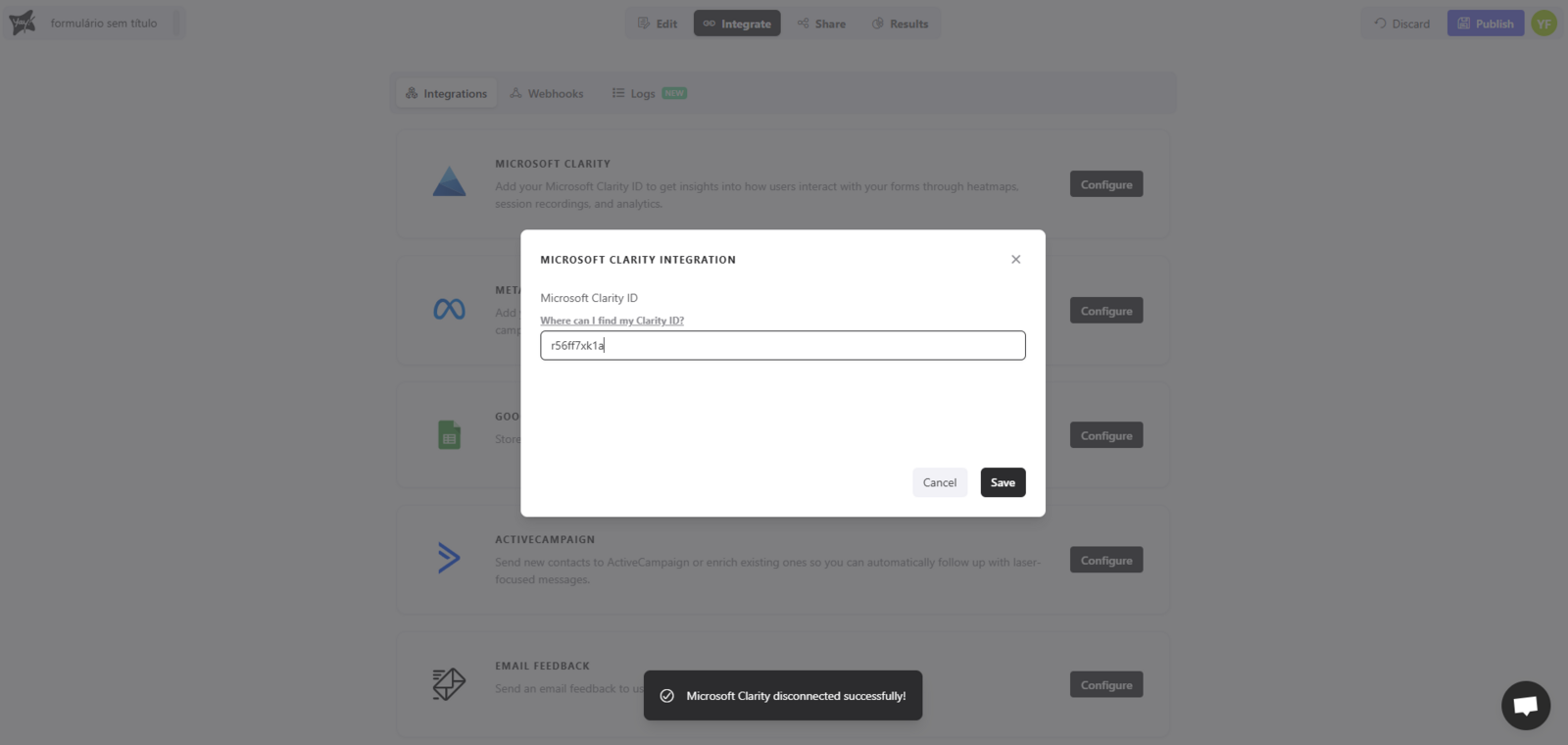Click the app logo in top-left corner
The height and width of the screenshot is (745, 1568).
pos(22,23)
